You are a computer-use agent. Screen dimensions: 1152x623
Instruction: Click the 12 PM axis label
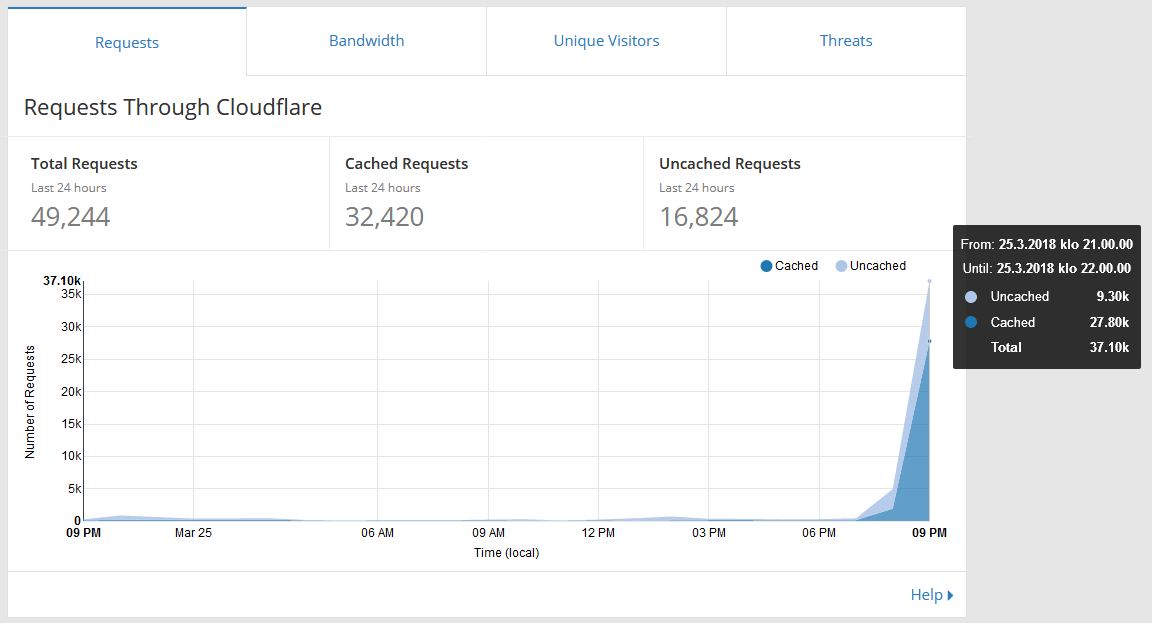click(x=598, y=533)
